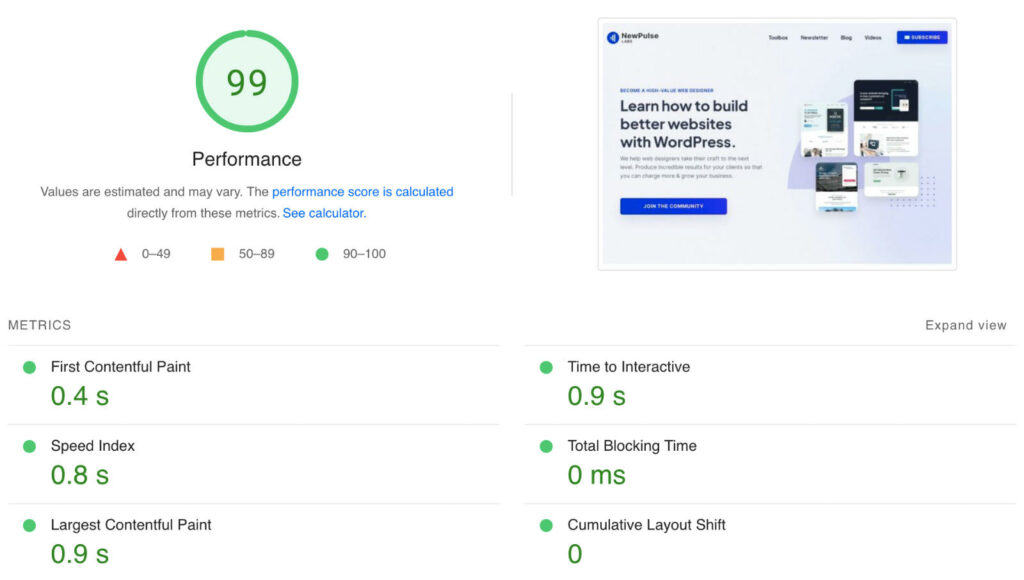Open the Toolbox nav item
1024x580 pixels.
pos(778,37)
